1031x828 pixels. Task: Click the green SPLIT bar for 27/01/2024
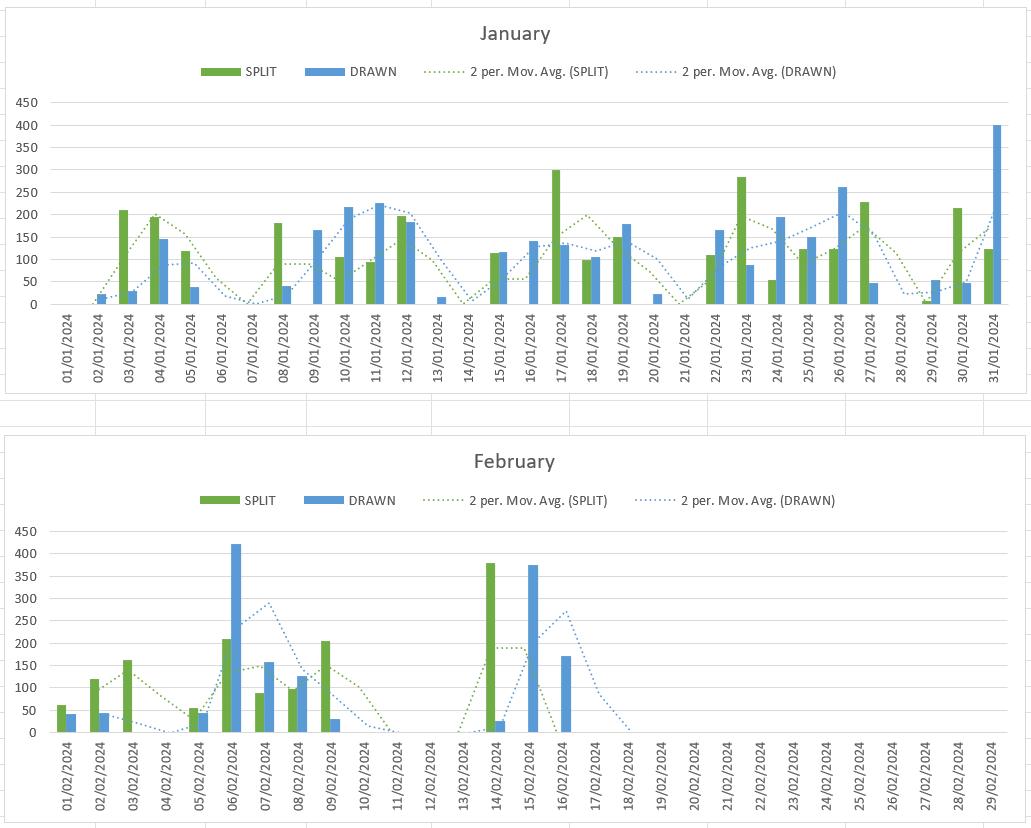tap(865, 253)
